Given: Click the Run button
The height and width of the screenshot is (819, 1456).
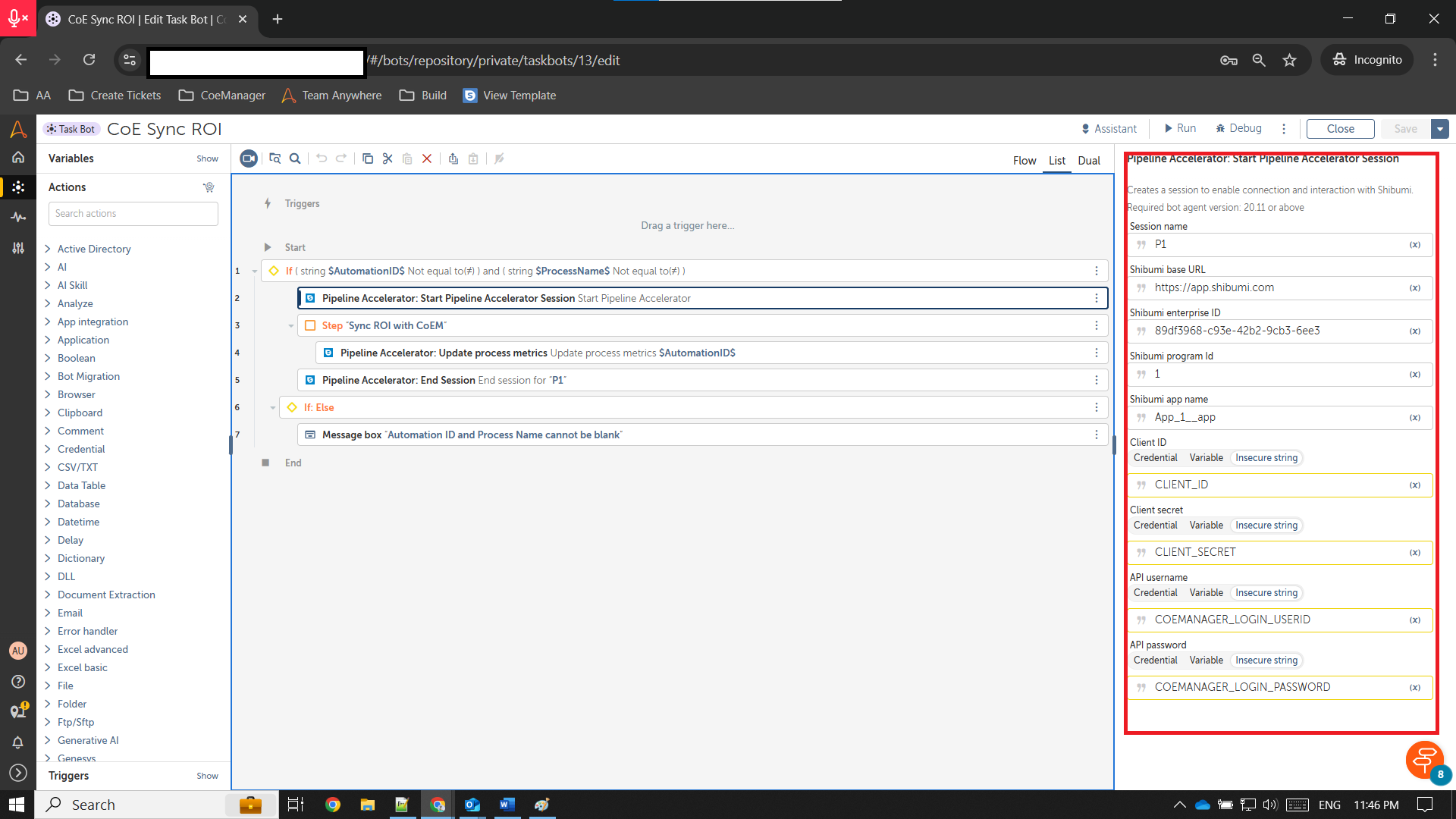Looking at the screenshot, I should click(1180, 129).
